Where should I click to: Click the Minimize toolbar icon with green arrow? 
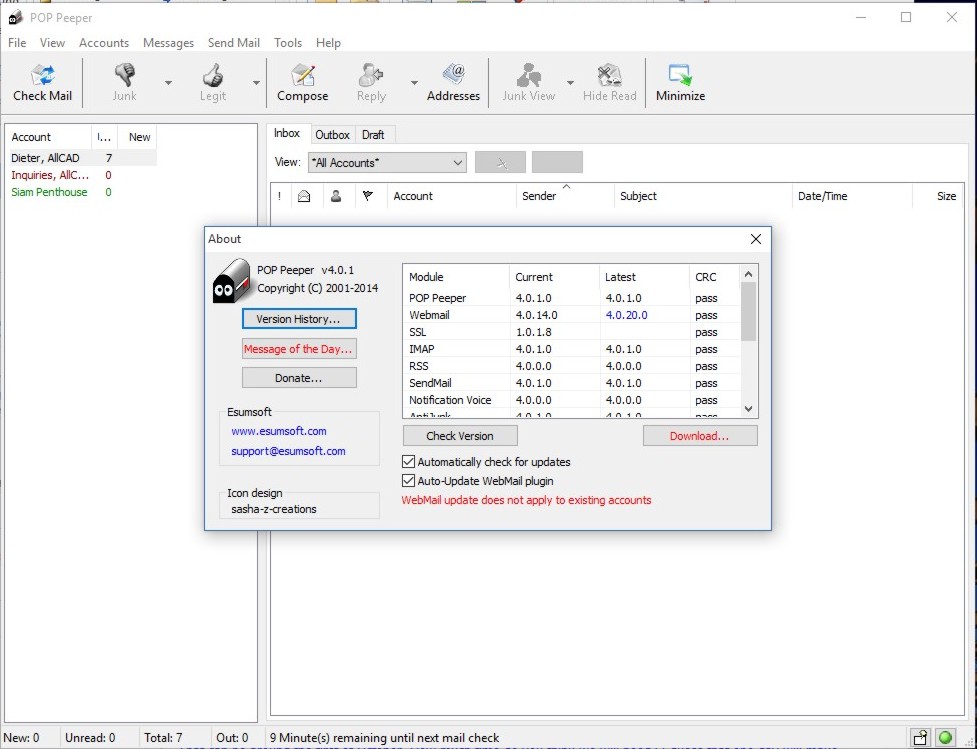pos(680,75)
